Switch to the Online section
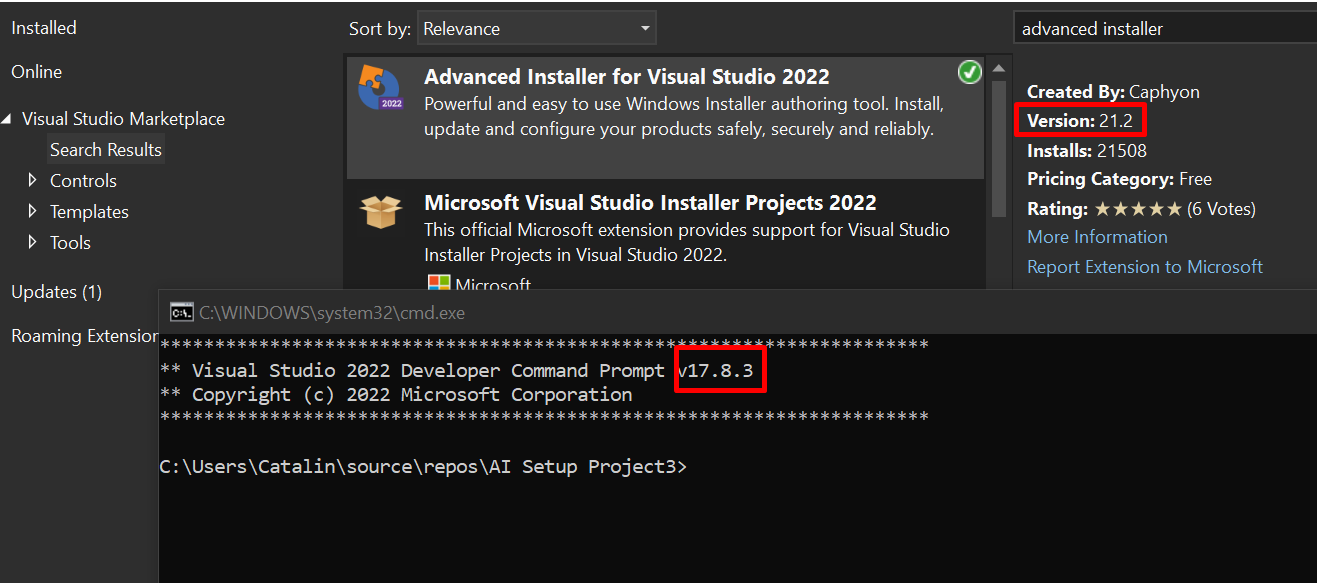This screenshot has width=1317, height=583. tap(36, 71)
